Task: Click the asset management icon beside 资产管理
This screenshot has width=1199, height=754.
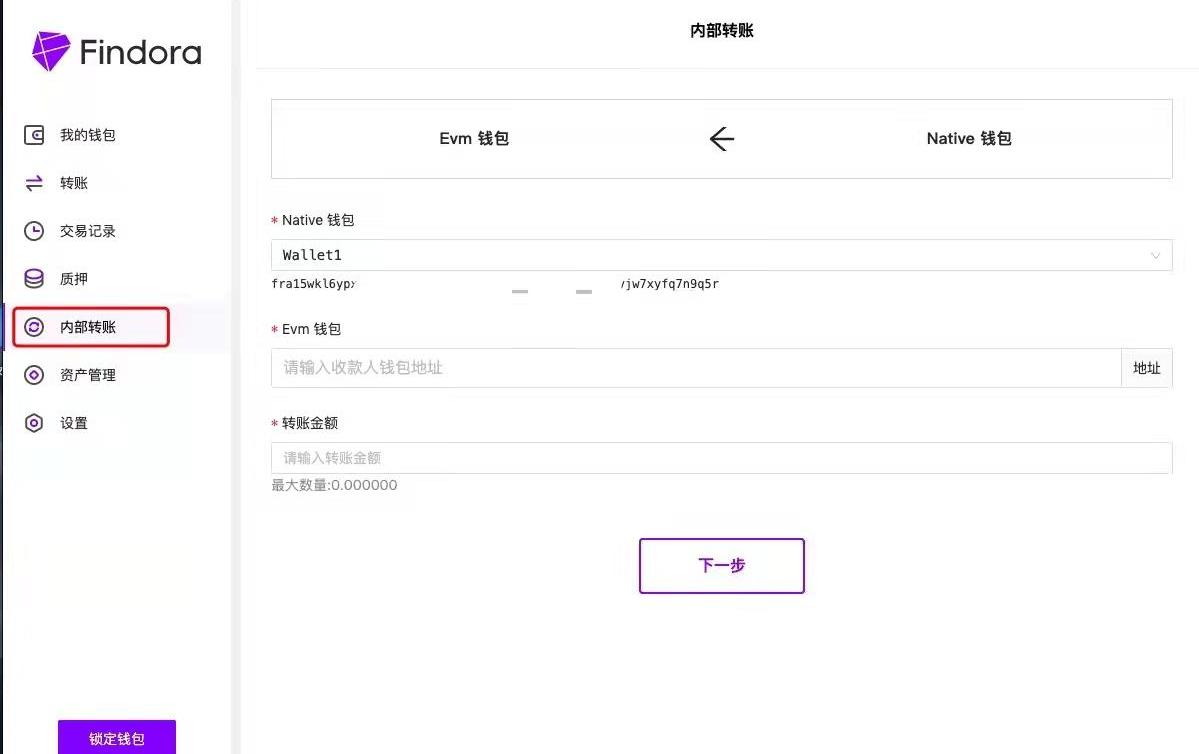Action: (34, 375)
